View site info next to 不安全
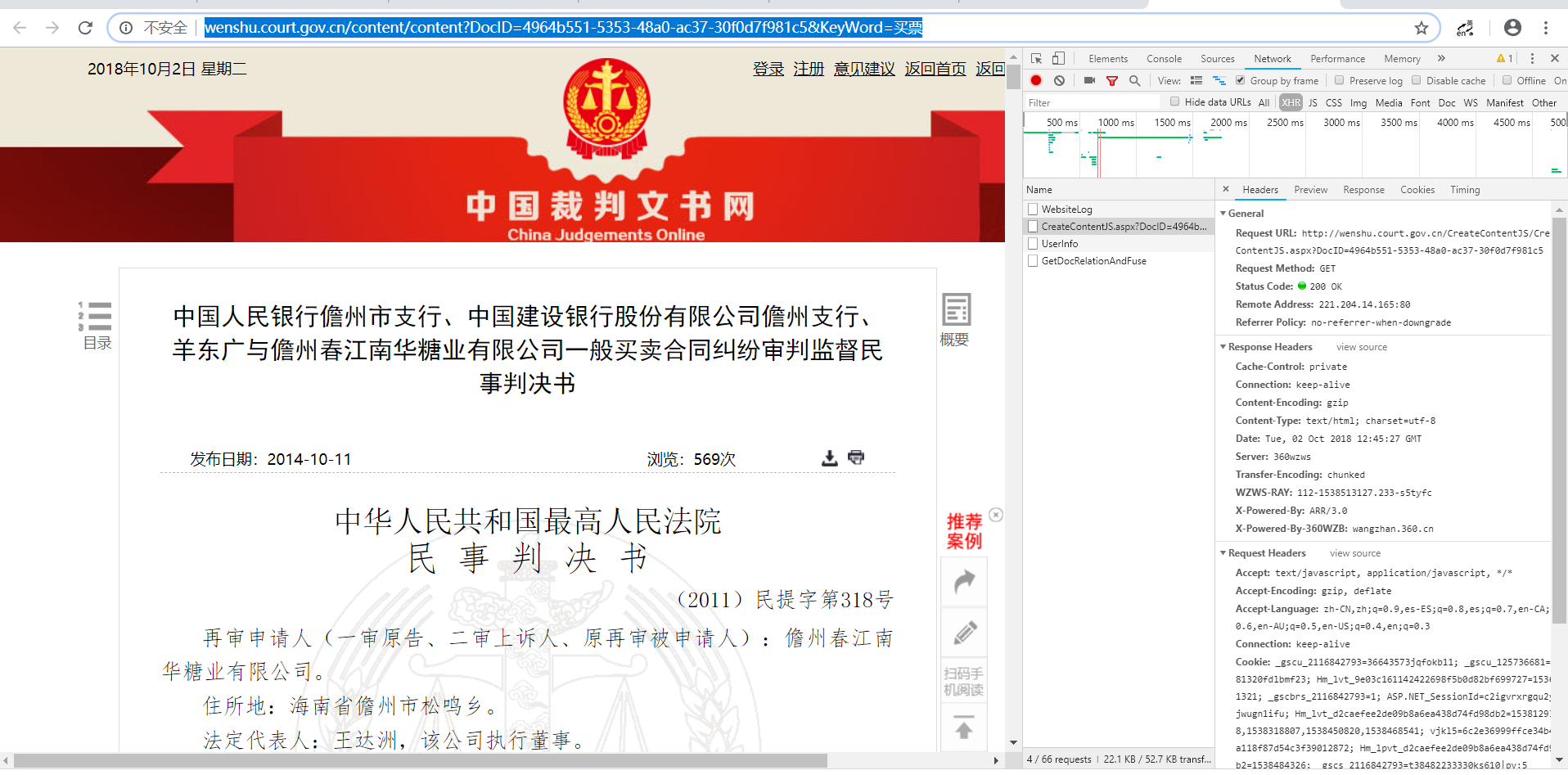The width and height of the screenshot is (1568, 775). coord(126,28)
